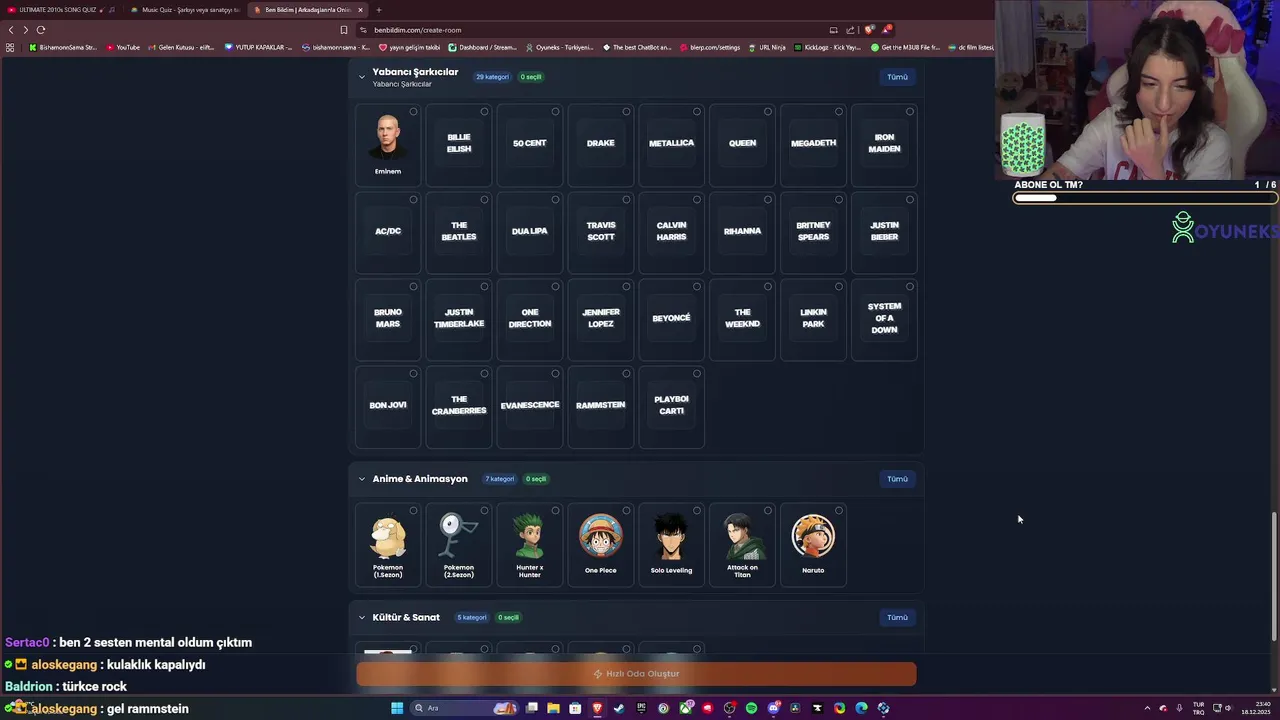
Task: Click the Beyoncé card label
Action: [671, 318]
